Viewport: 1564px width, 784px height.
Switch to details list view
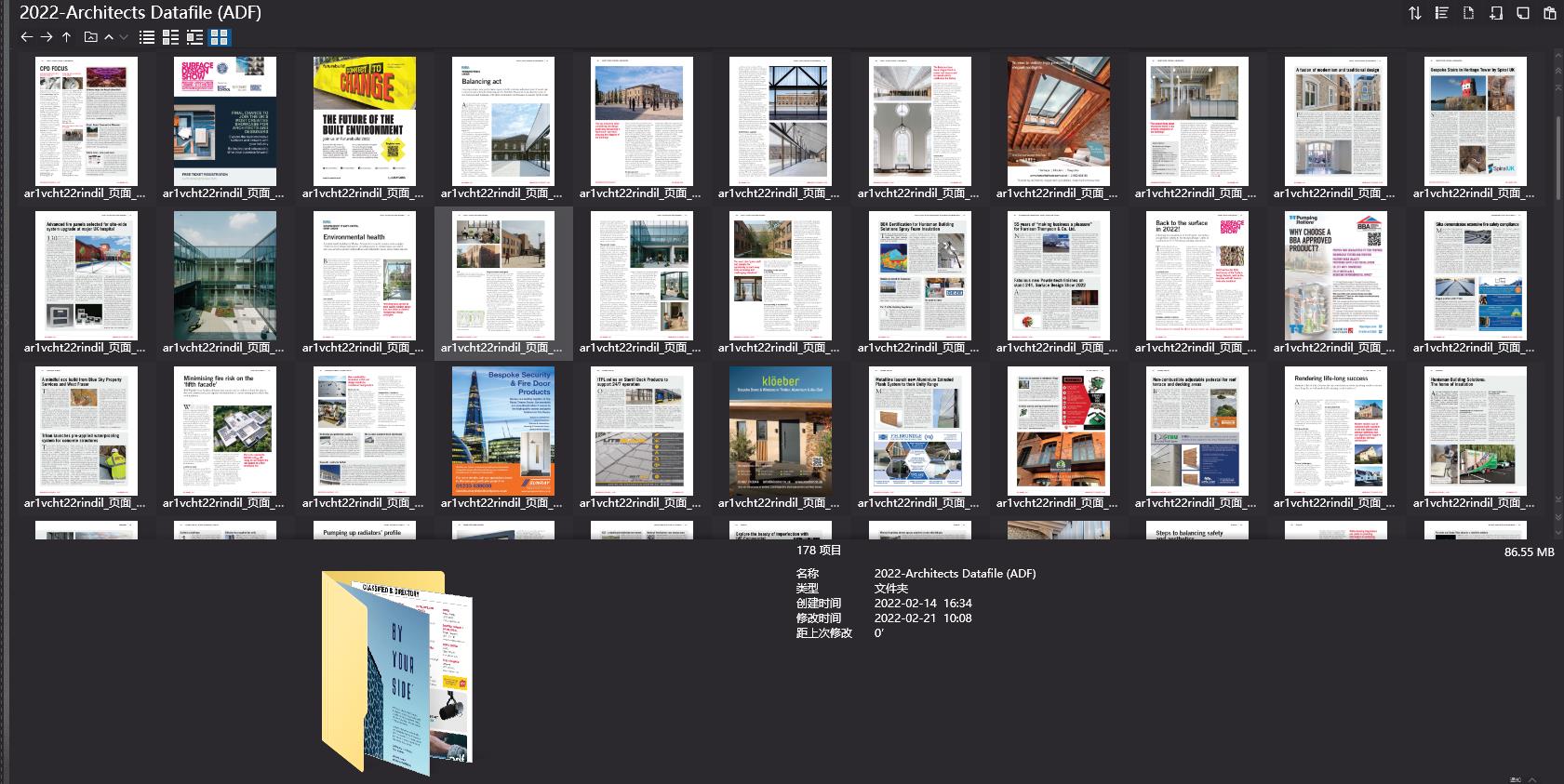(170, 37)
